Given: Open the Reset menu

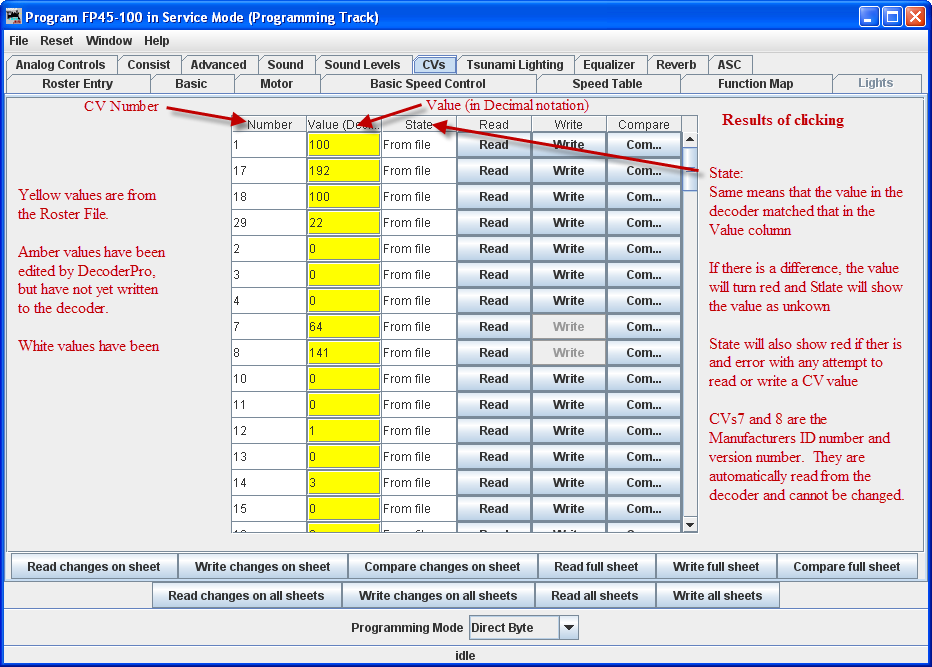Looking at the screenshot, I should pyautogui.click(x=57, y=41).
